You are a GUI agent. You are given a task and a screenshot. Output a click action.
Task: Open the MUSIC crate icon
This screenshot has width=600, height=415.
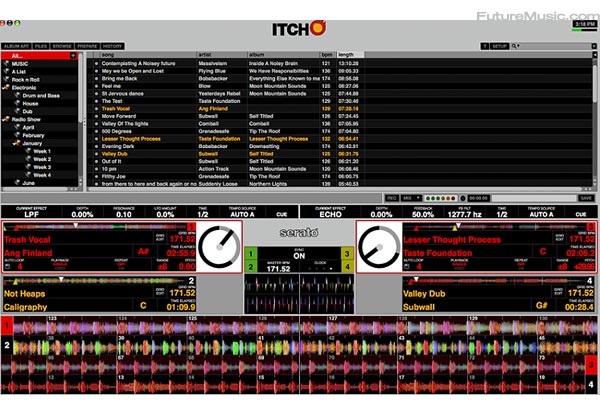6,63
